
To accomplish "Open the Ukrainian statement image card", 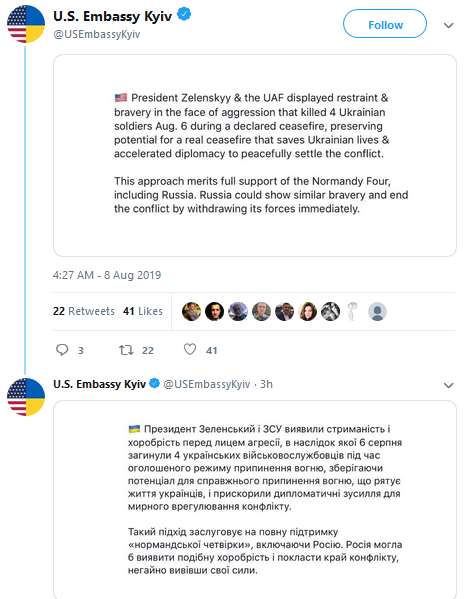I will [x=255, y=500].
